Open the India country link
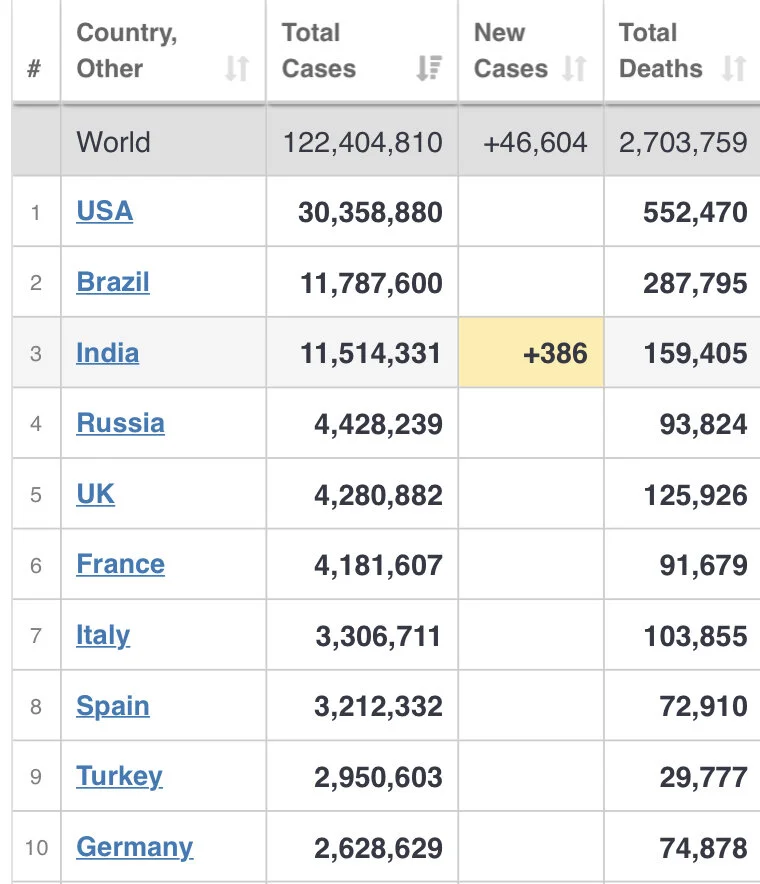Viewport: 760px width, 884px height. tap(108, 353)
